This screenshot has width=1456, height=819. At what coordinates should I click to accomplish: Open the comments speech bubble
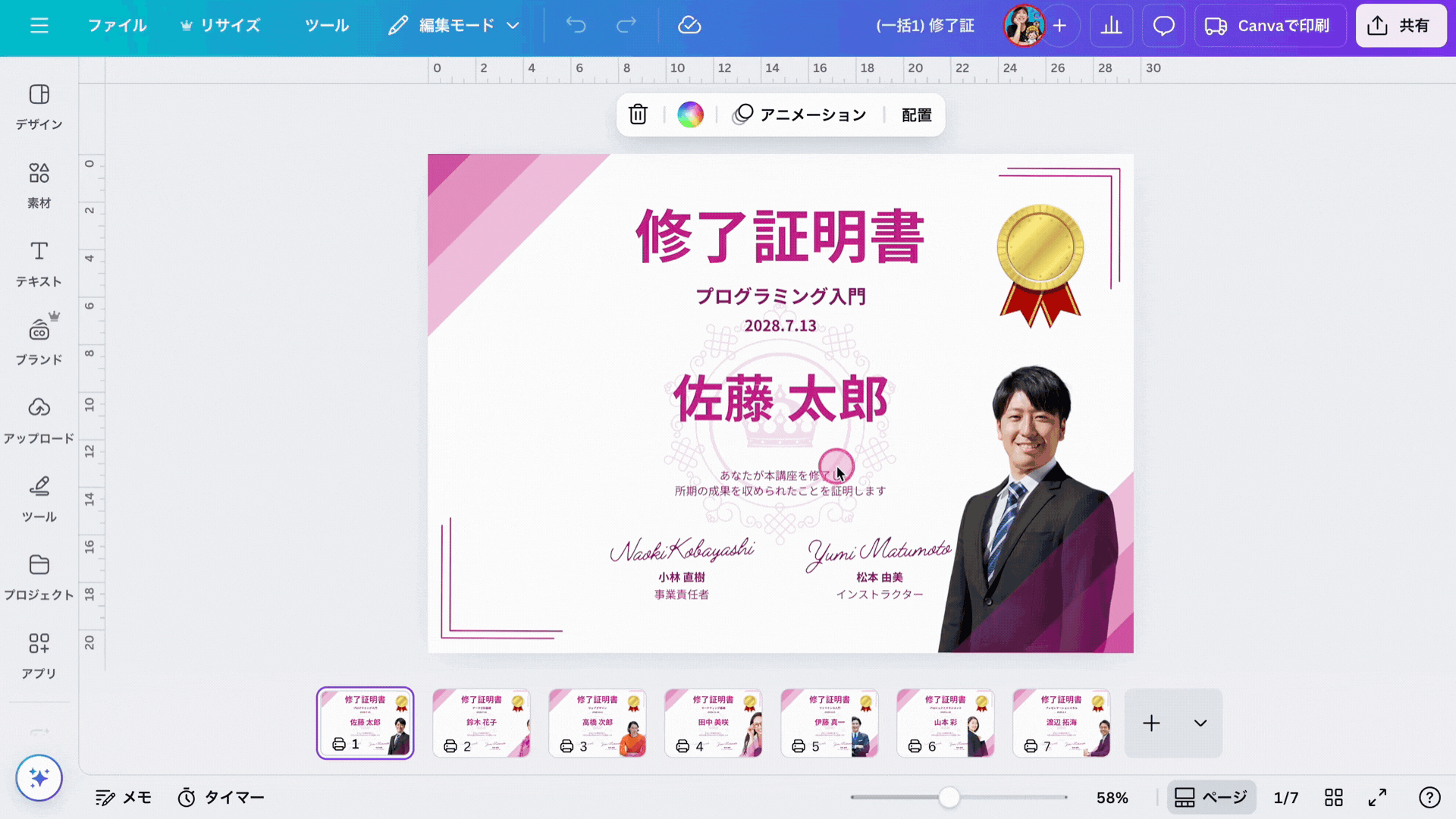pos(1163,26)
